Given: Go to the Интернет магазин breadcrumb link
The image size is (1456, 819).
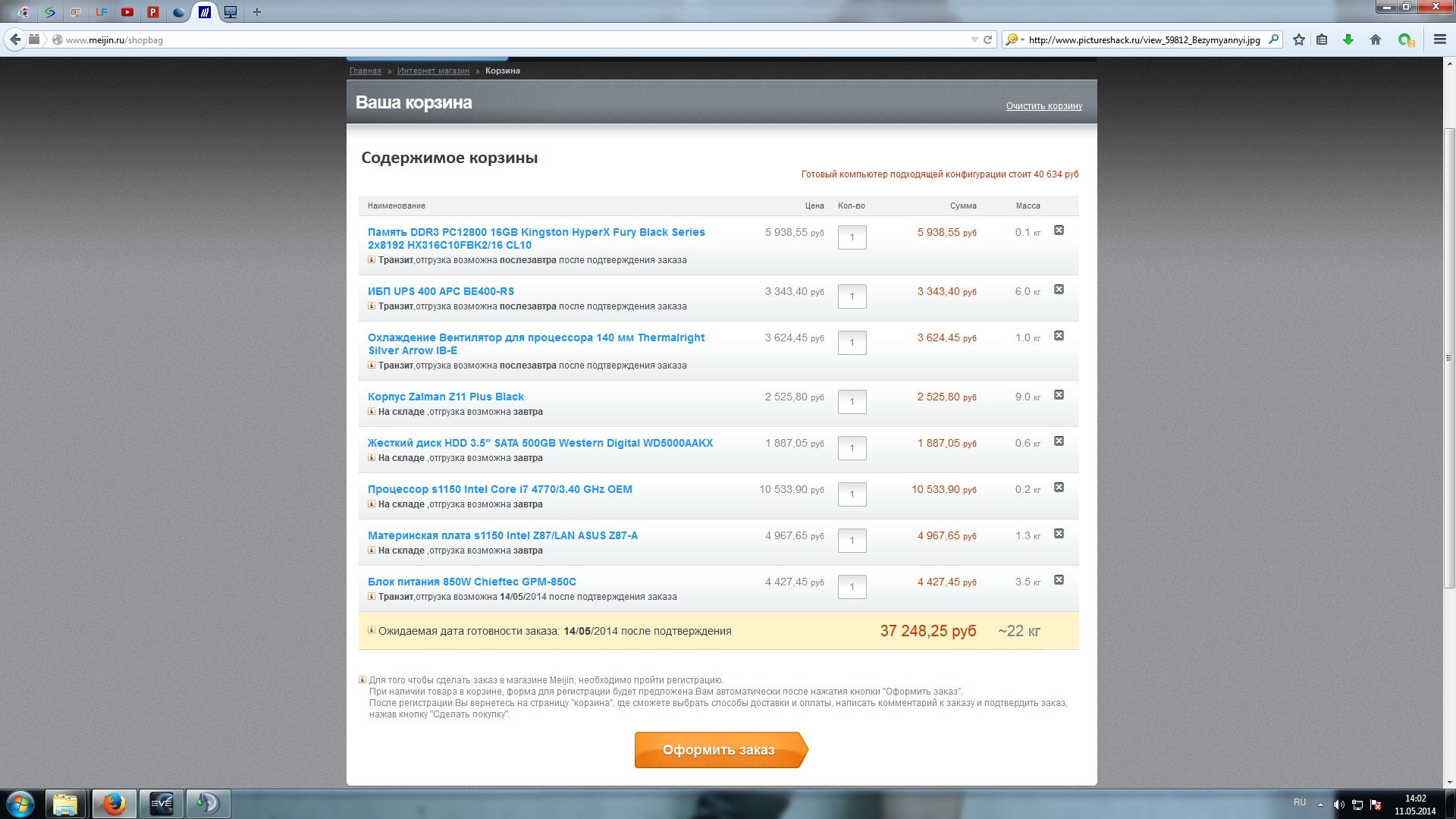Looking at the screenshot, I should pos(433,71).
